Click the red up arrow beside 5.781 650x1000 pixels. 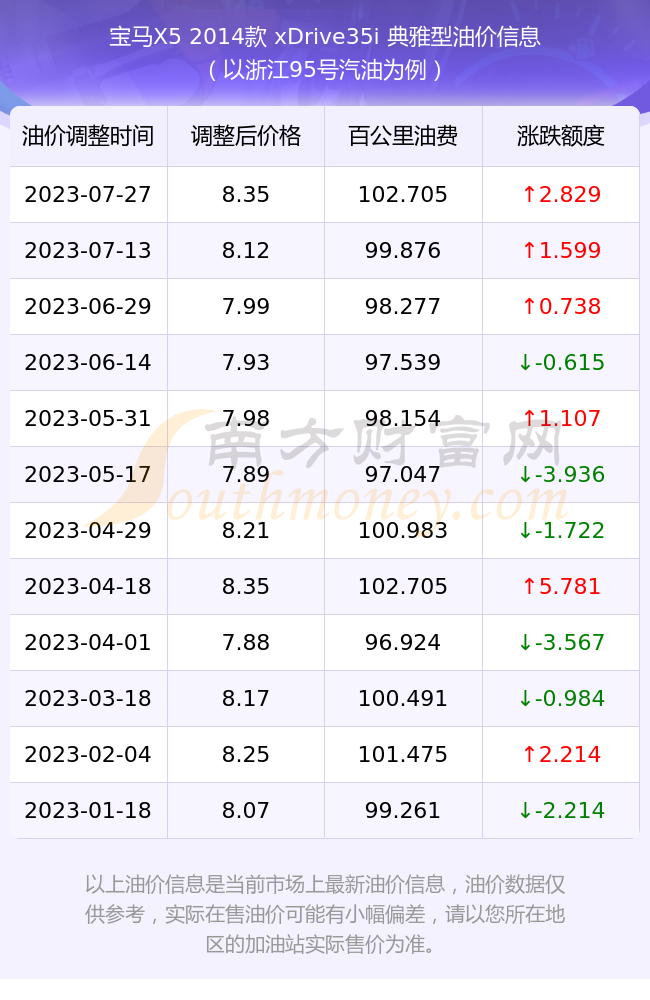529,586
